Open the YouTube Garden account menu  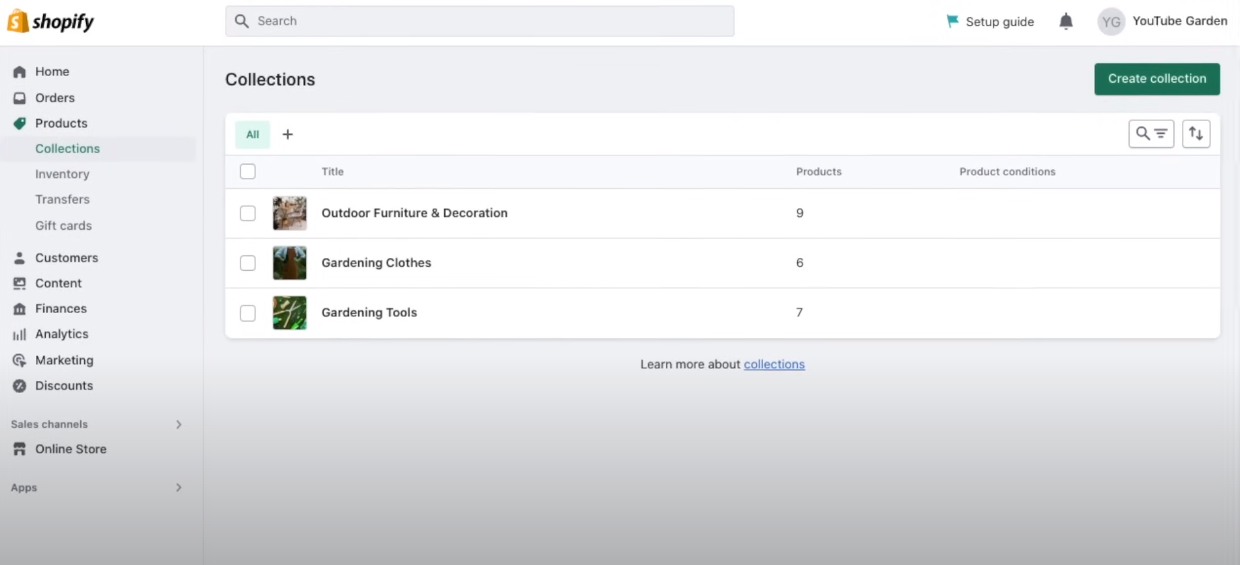click(1162, 21)
